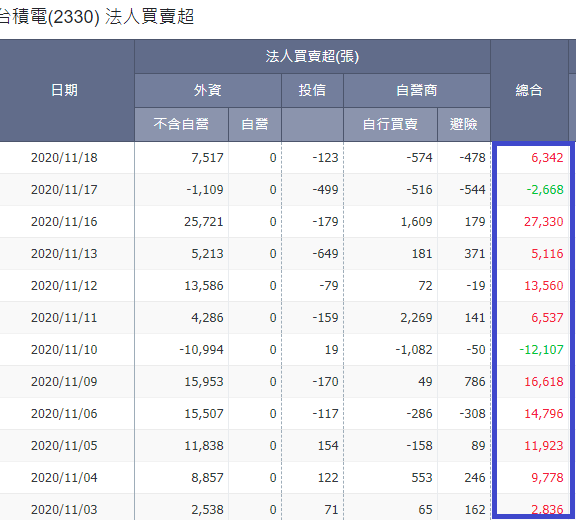The width and height of the screenshot is (576, 520).
Task: Click dealer self-trading value -1,082
Action: [x=414, y=350]
